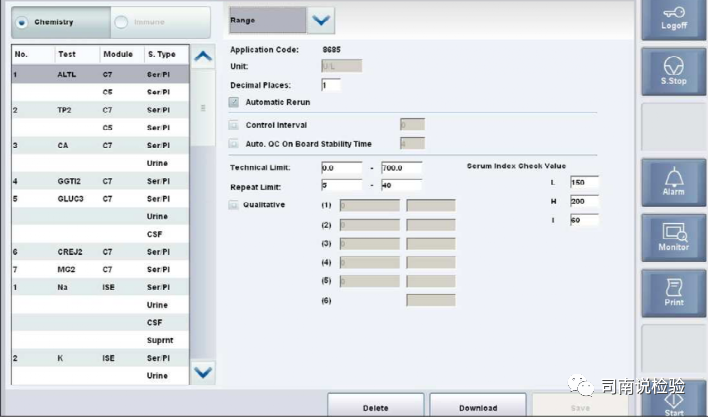Click the Technical Limit upper value 700.0
Image resolution: width=708 pixels, height=417 pixels.
tap(401, 168)
